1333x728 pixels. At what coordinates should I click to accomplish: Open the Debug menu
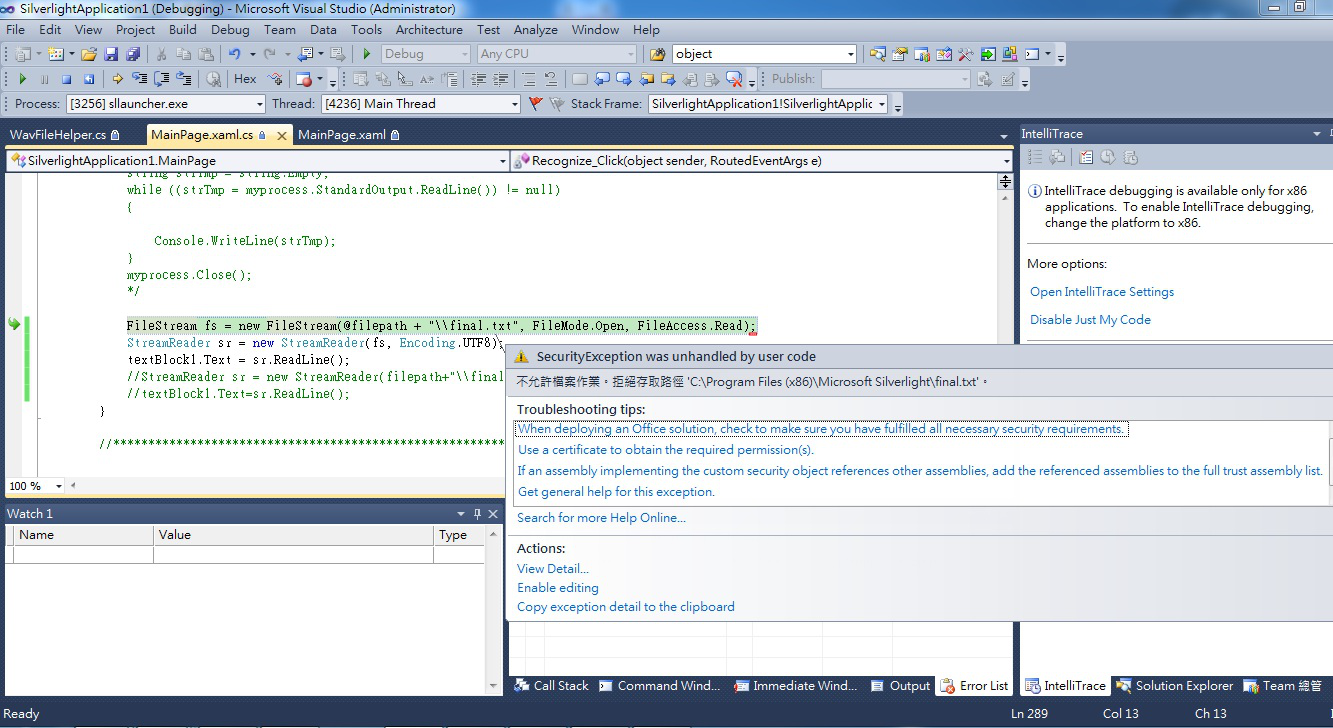pos(230,30)
